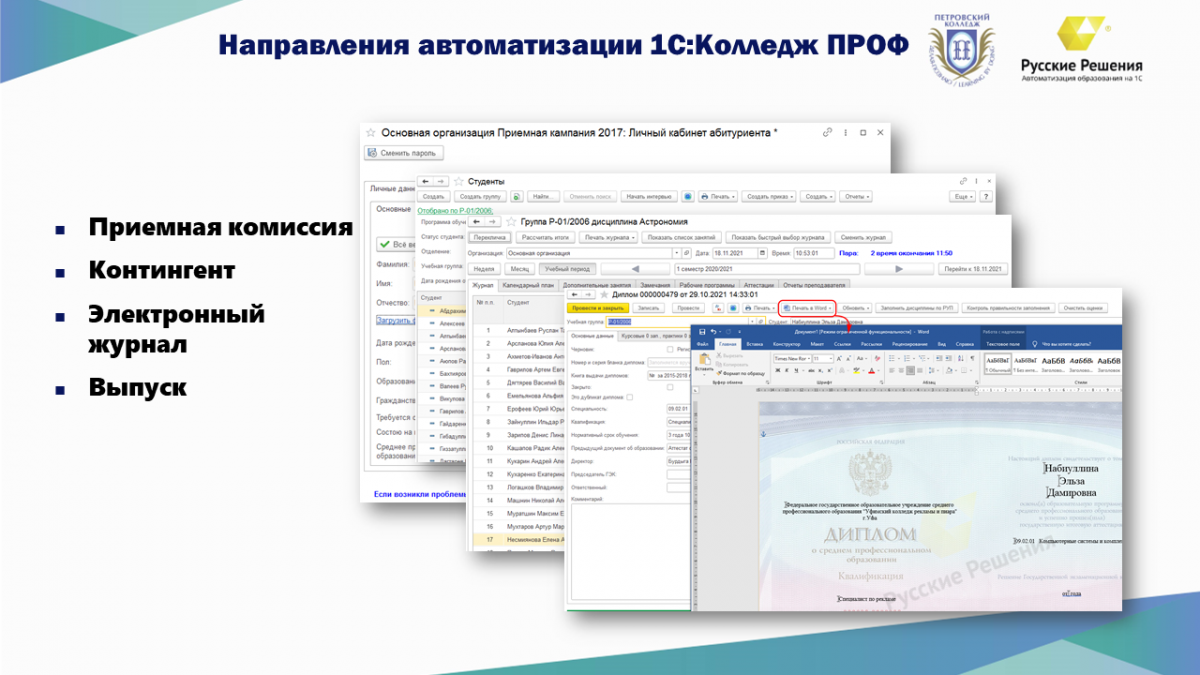The height and width of the screenshot is (675, 1200).
Task: Open the Замечания tab
Action: pyautogui.click(x=655, y=285)
